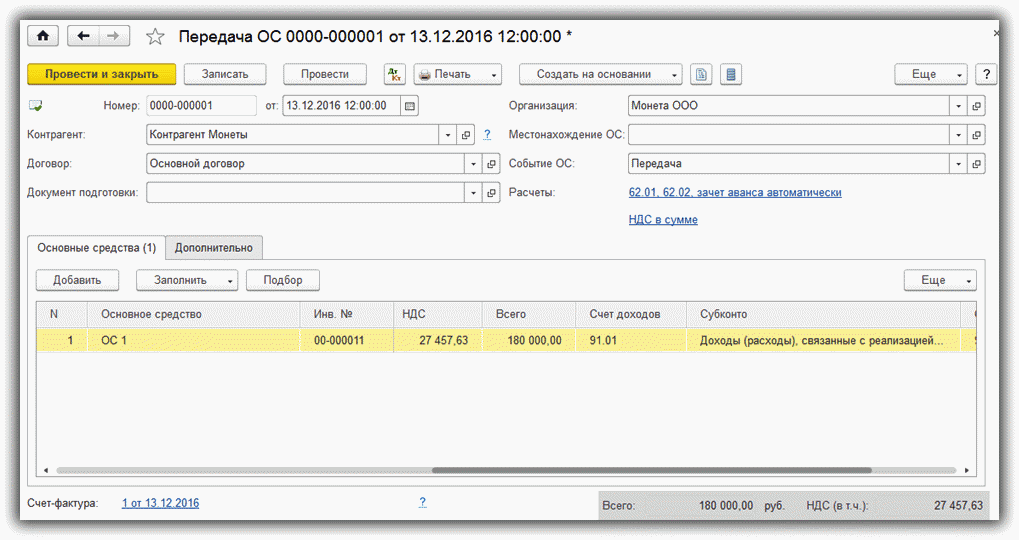This screenshot has width=1019, height=540.
Task: Click Провести и закрыть button
Action: pos(101,74)
